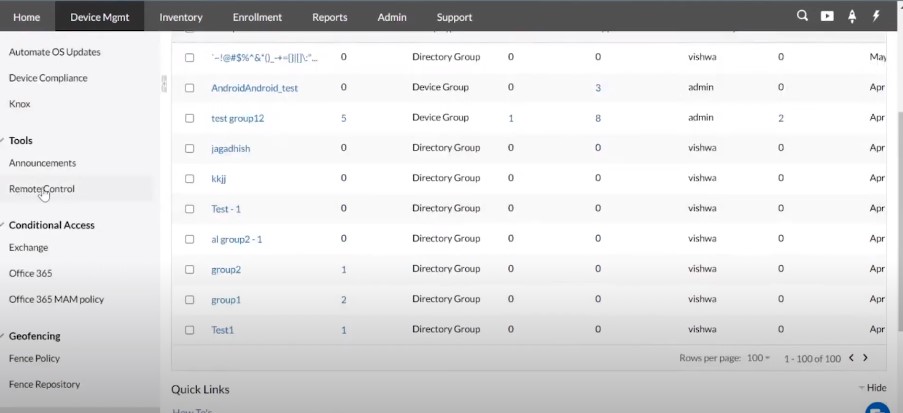Tick checkbox beside group2
The width and height of the screenshot is (903, 413).
point(189,269)
